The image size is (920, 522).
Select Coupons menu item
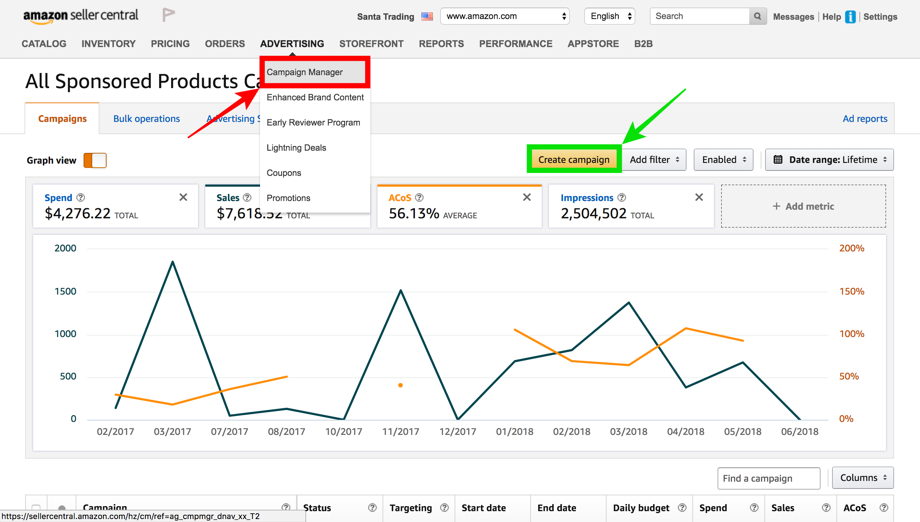(x=315, y=173)
